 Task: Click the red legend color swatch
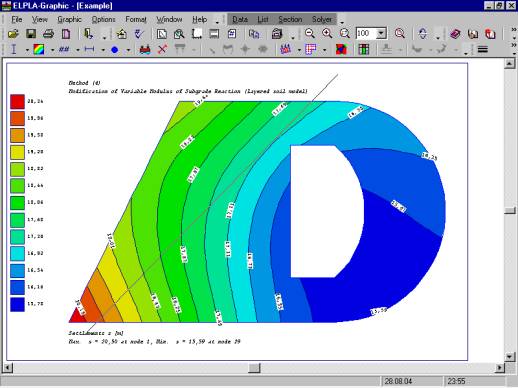17,102
